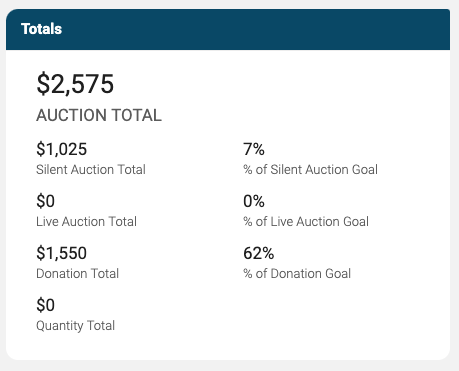Click the % of Donation Goal label
This screenshot has height=371, width=459.
click(x=297, y=273)
